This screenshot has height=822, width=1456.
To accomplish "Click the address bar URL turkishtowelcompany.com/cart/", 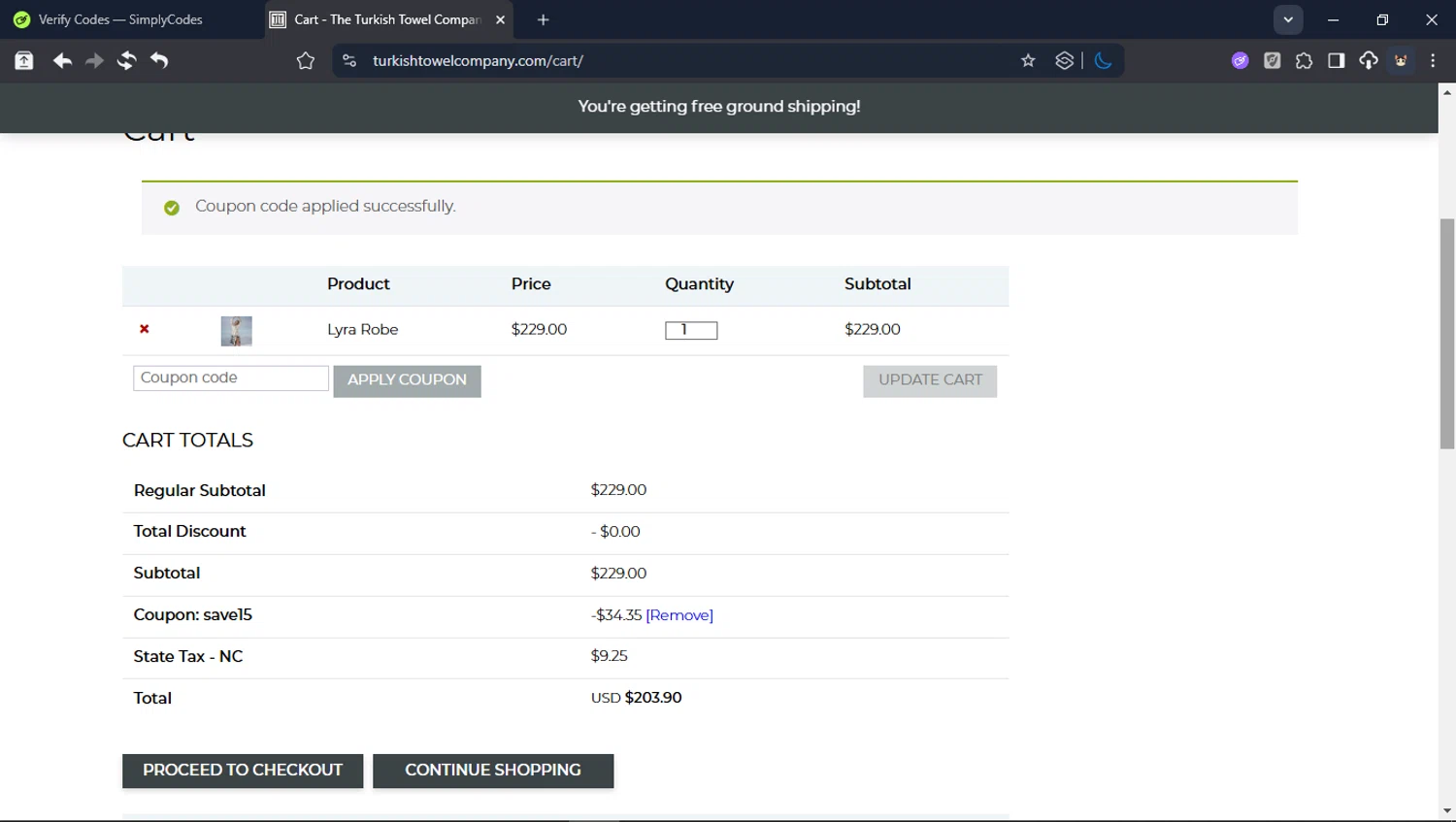I will [478, 61].
